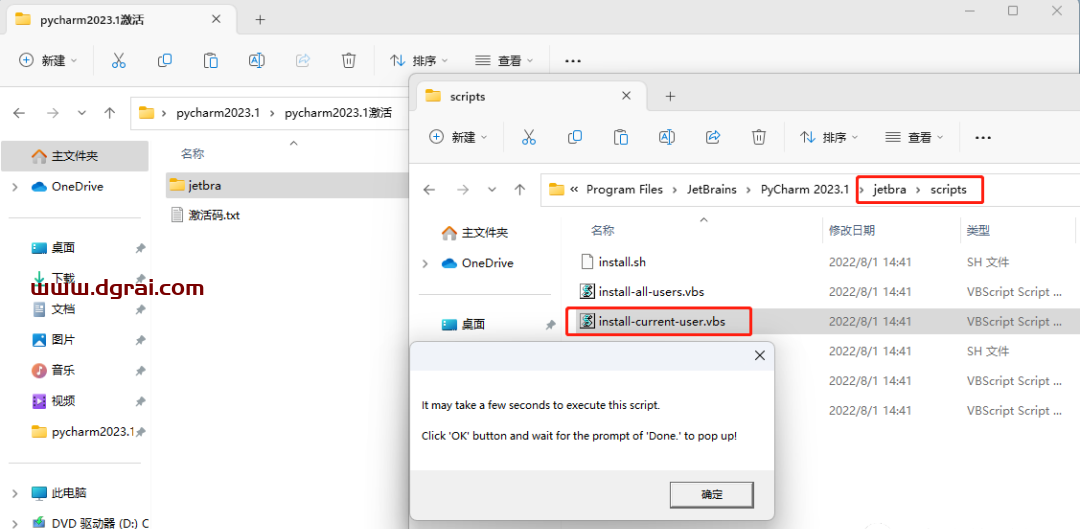This screenshot has height=529, width=1080.
Task: Expand DVD 驱动器 (D:) node
Action: pyautogui.click(x=14, y=523)
